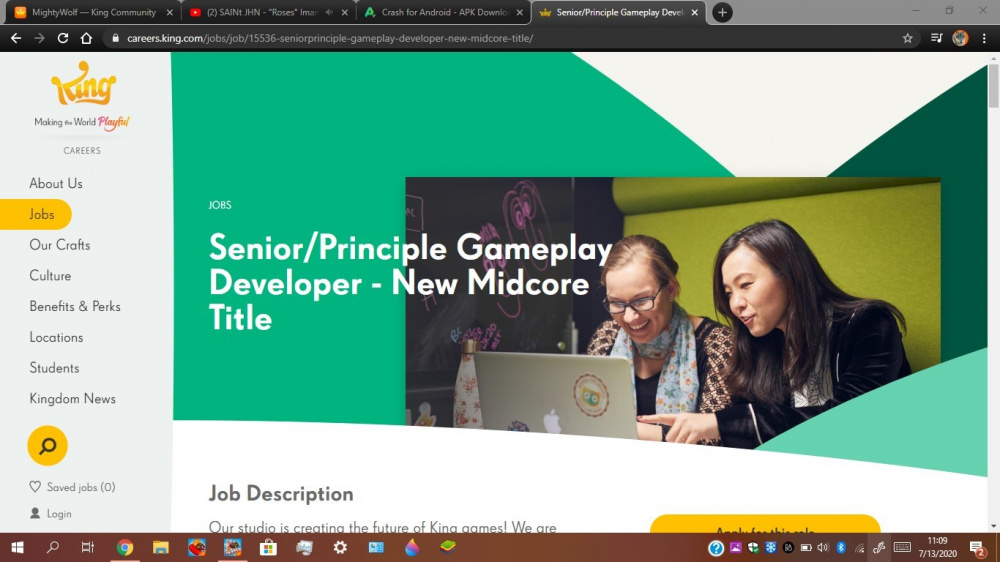Open Chrome from the taskbar

pos(125,547)
